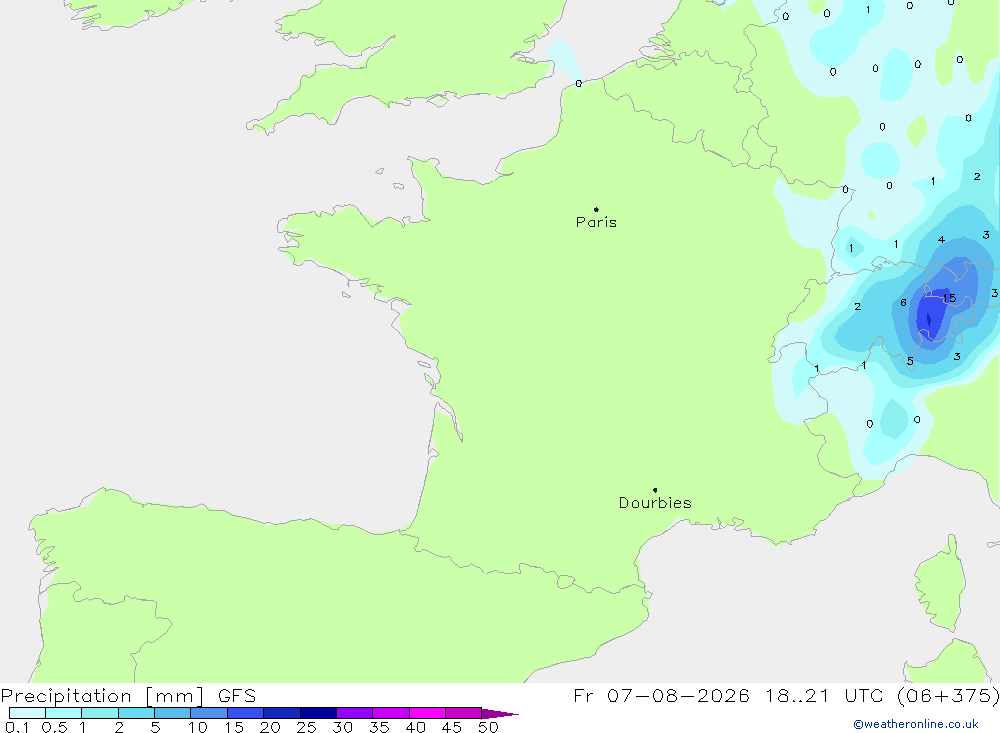Click the darkest blue precipitation core over Switzerland

coord(929,318)
